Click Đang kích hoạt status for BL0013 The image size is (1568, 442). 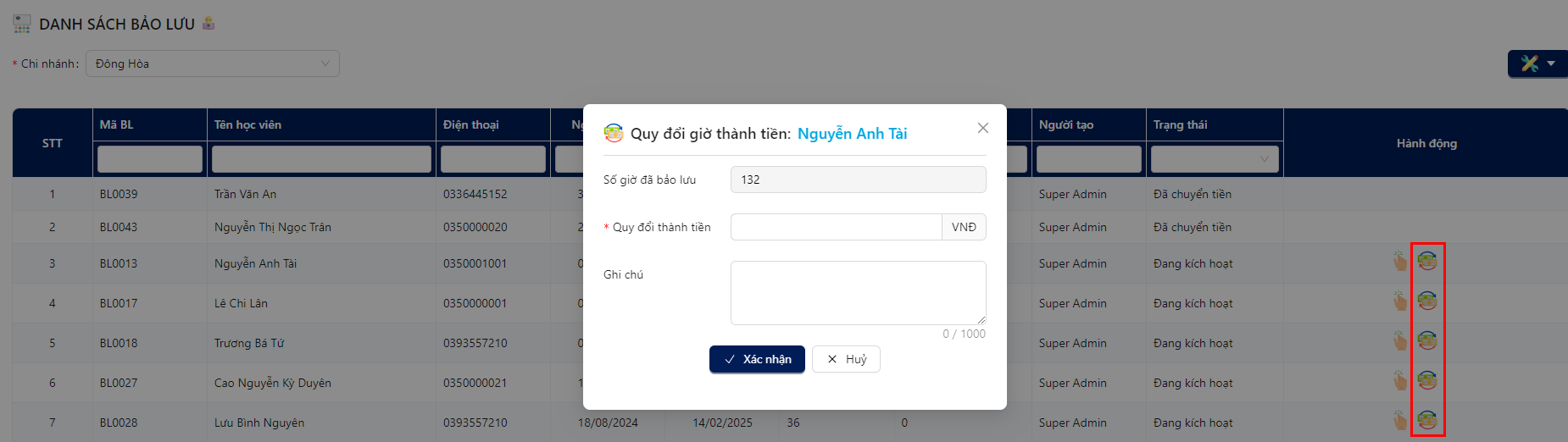(x=1193, y=263)
